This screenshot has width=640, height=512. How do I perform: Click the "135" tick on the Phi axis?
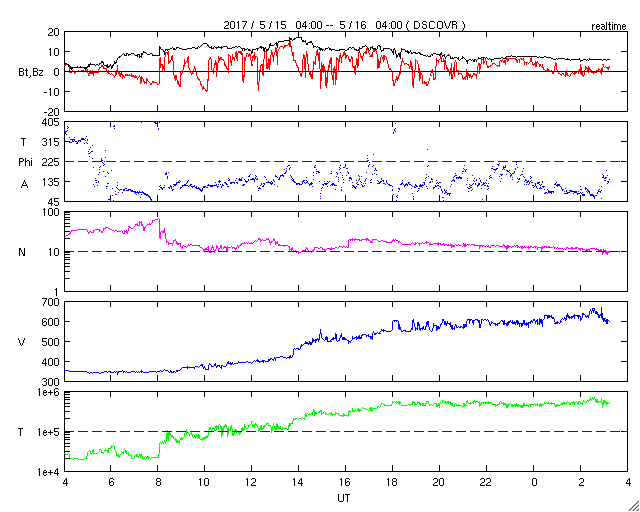(52, 182)
